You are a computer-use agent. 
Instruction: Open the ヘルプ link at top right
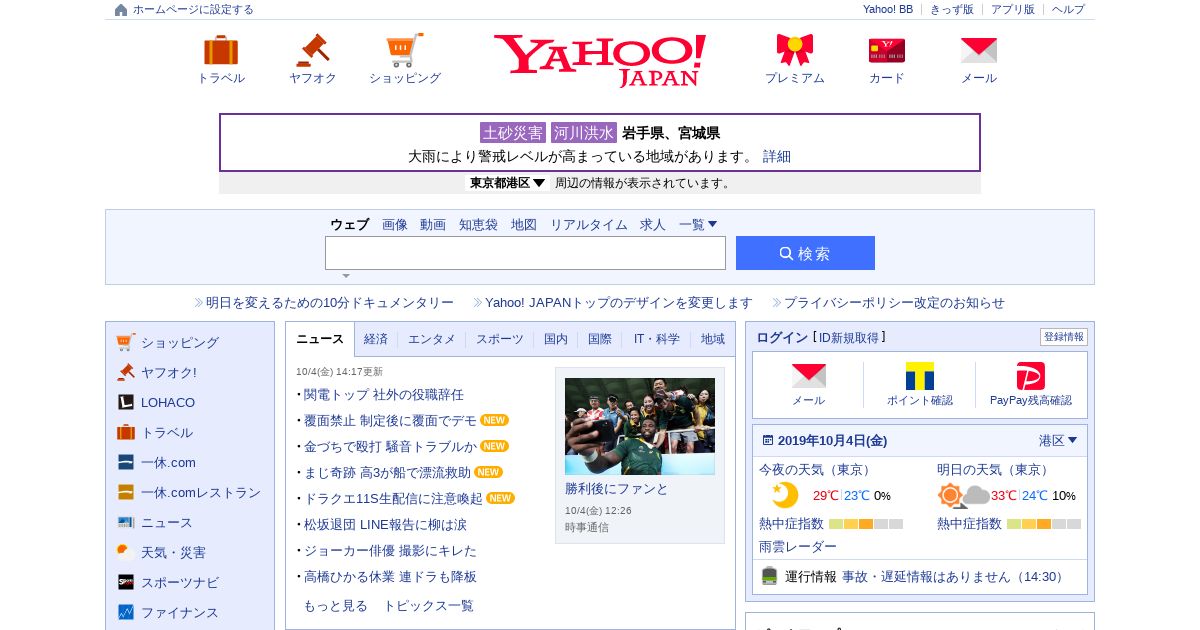point(1068,9)
